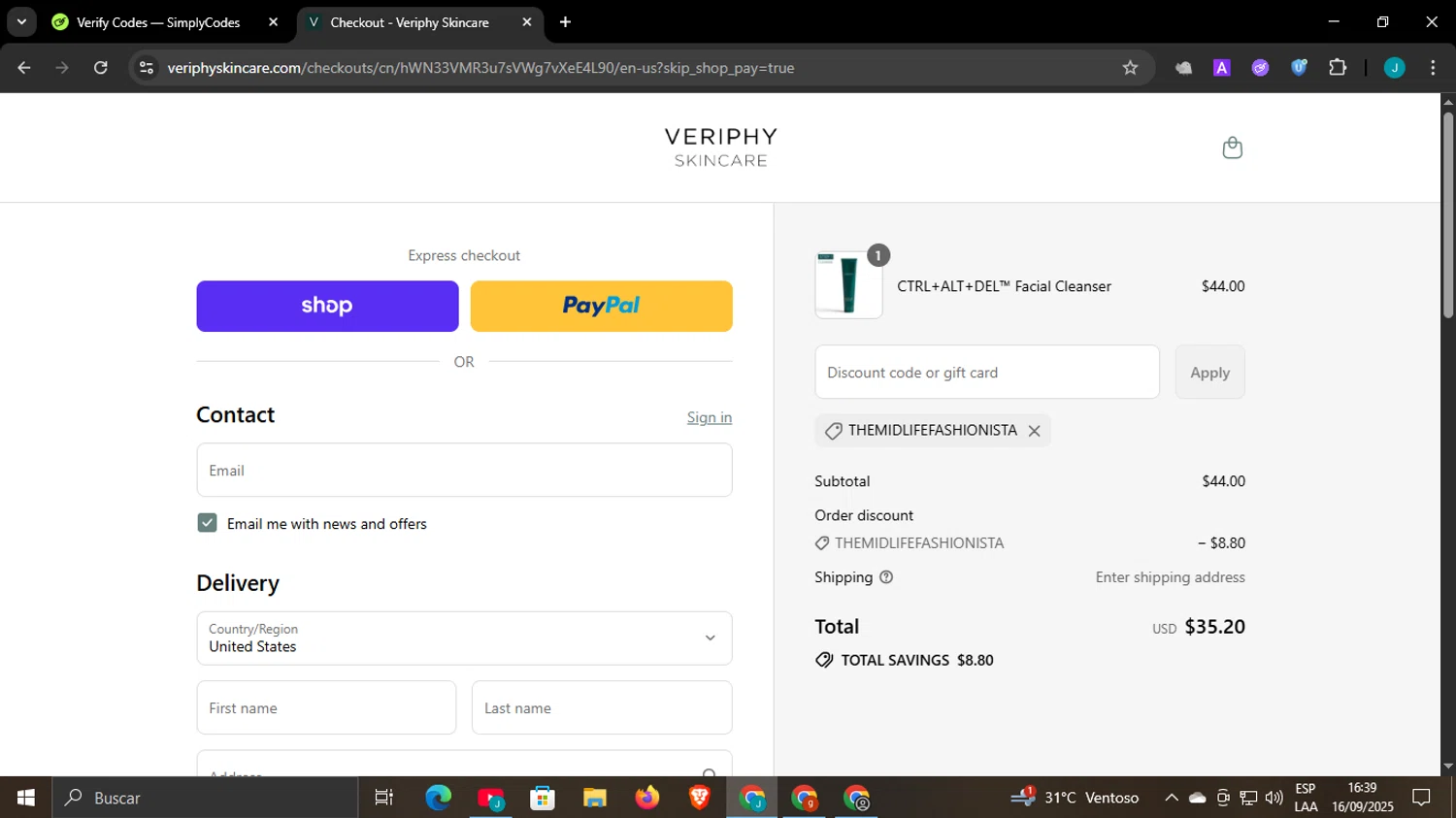This screenshot has height=818, width=1456.
Task: Open Chrome extensions puzzle icon
Action: pyautogui.click(x=1338, y=68)
